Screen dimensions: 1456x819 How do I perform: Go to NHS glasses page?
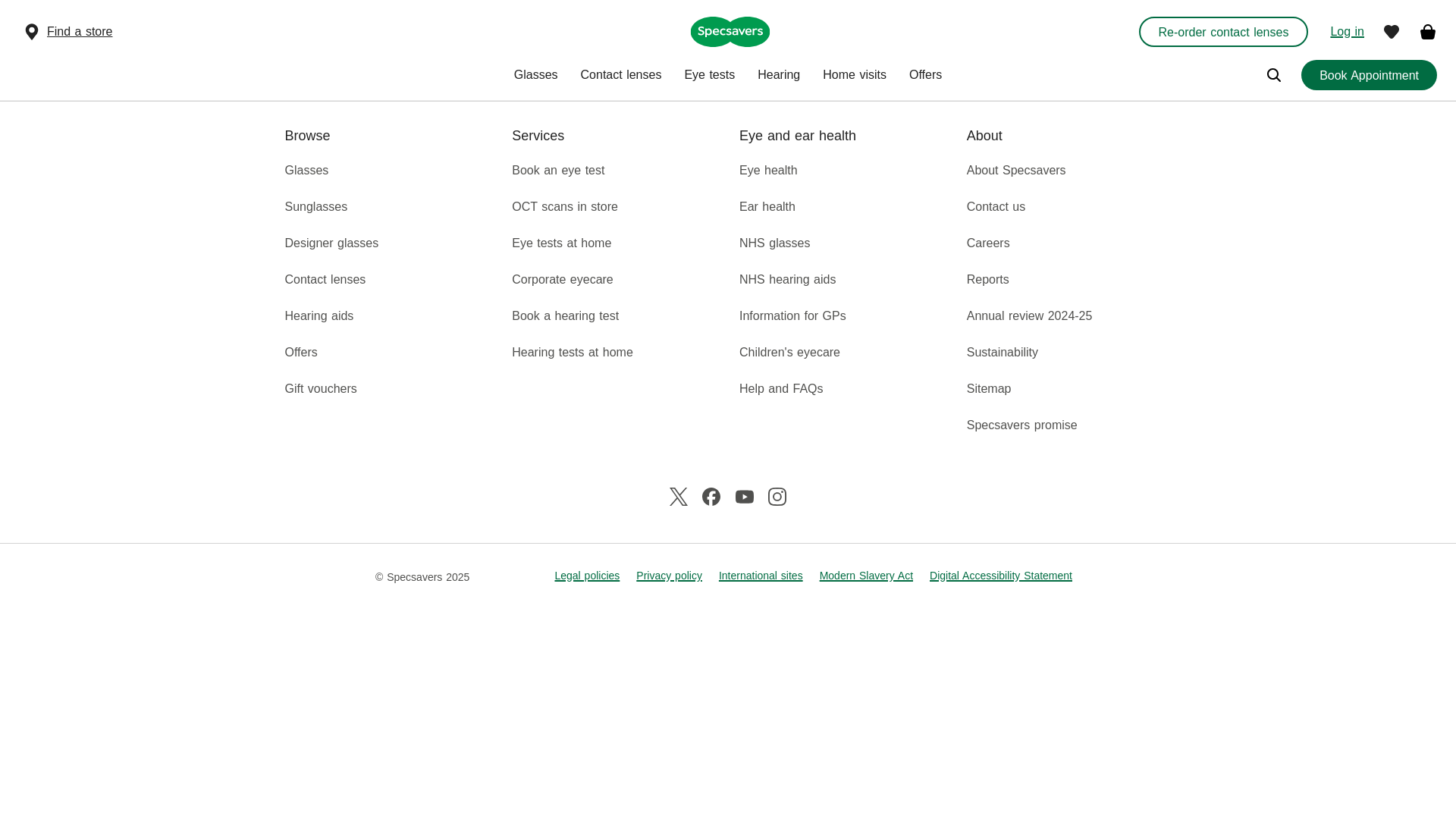pyautogui.click(x=774, y=243)
